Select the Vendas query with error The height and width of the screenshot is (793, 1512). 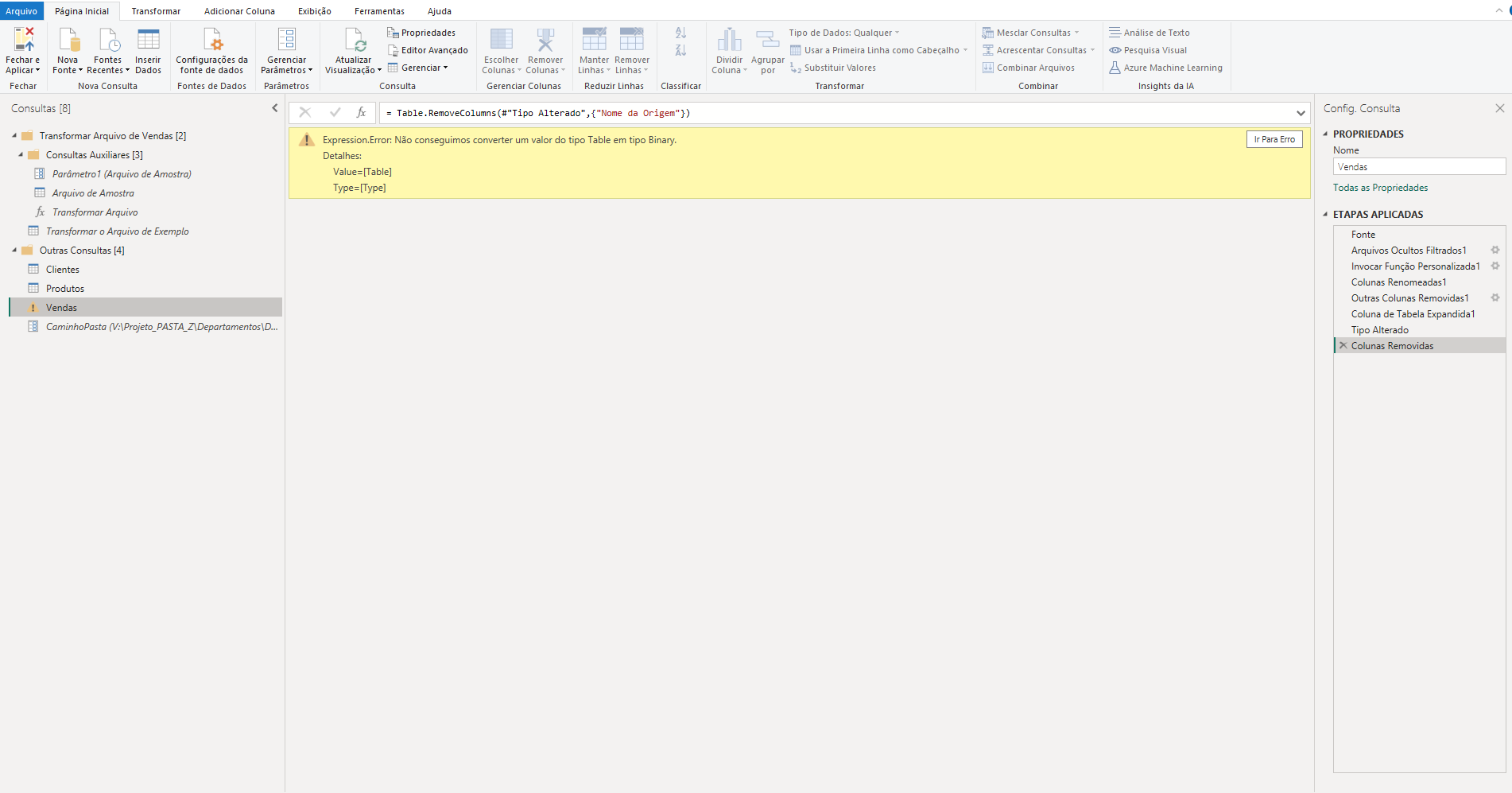pyautogui.click(x=145, y=308)
